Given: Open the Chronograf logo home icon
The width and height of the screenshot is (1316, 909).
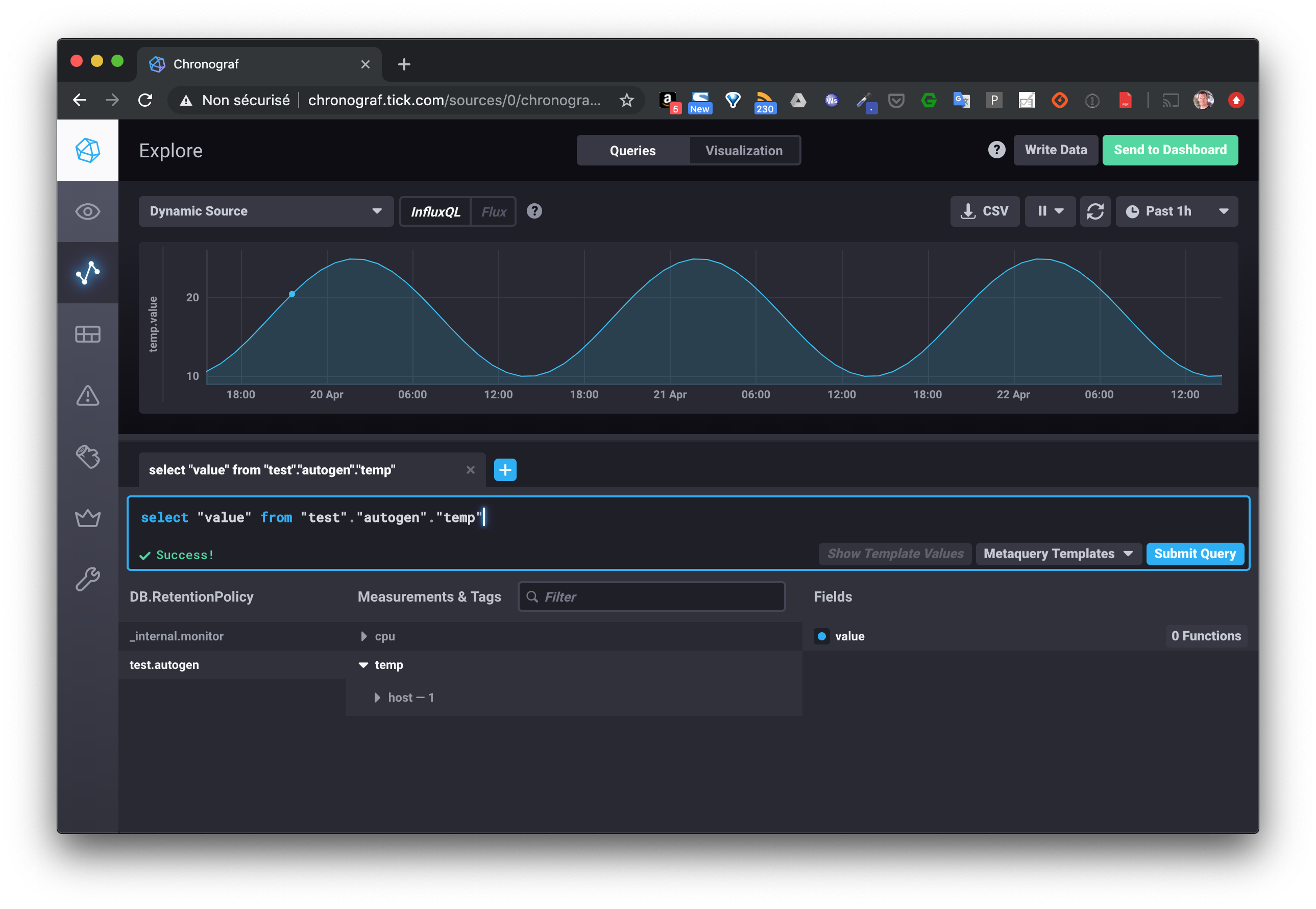Looking at the screenshot, I should [88, 150].
